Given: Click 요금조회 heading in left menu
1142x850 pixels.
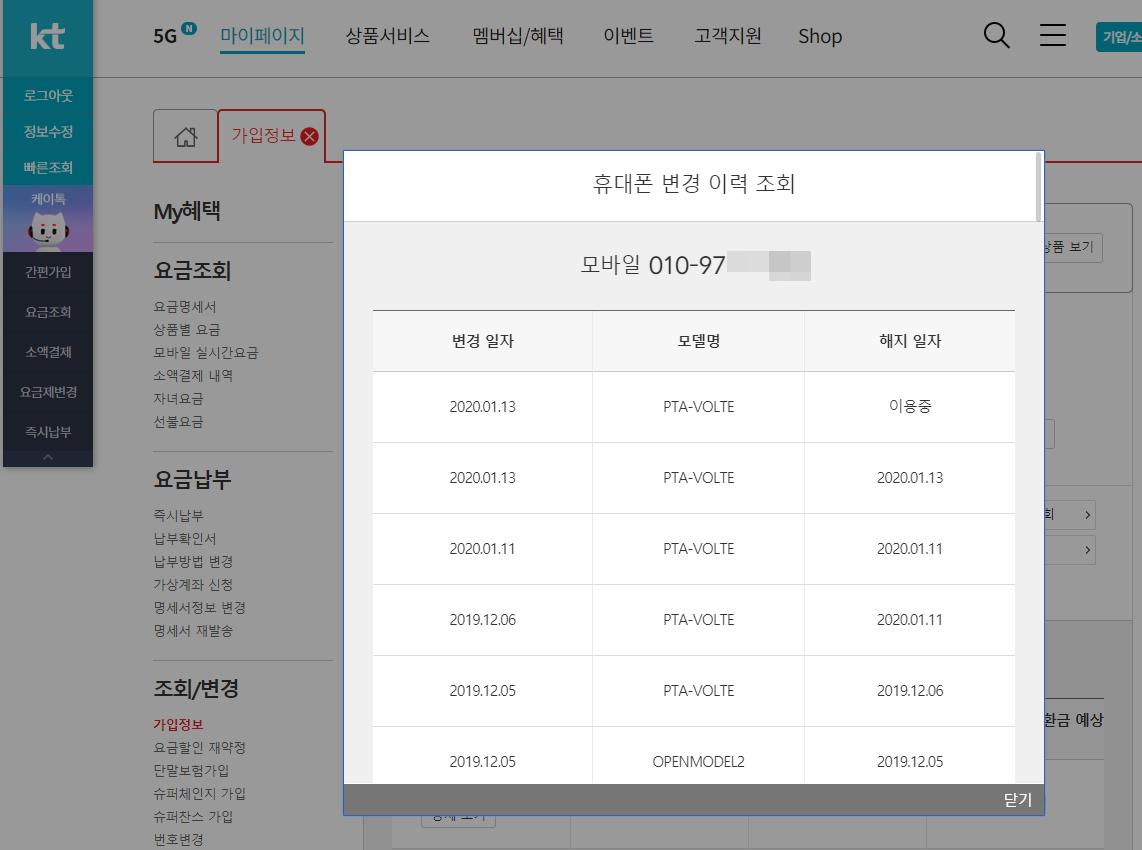Looking at the screenshot, I should (192, 271).
